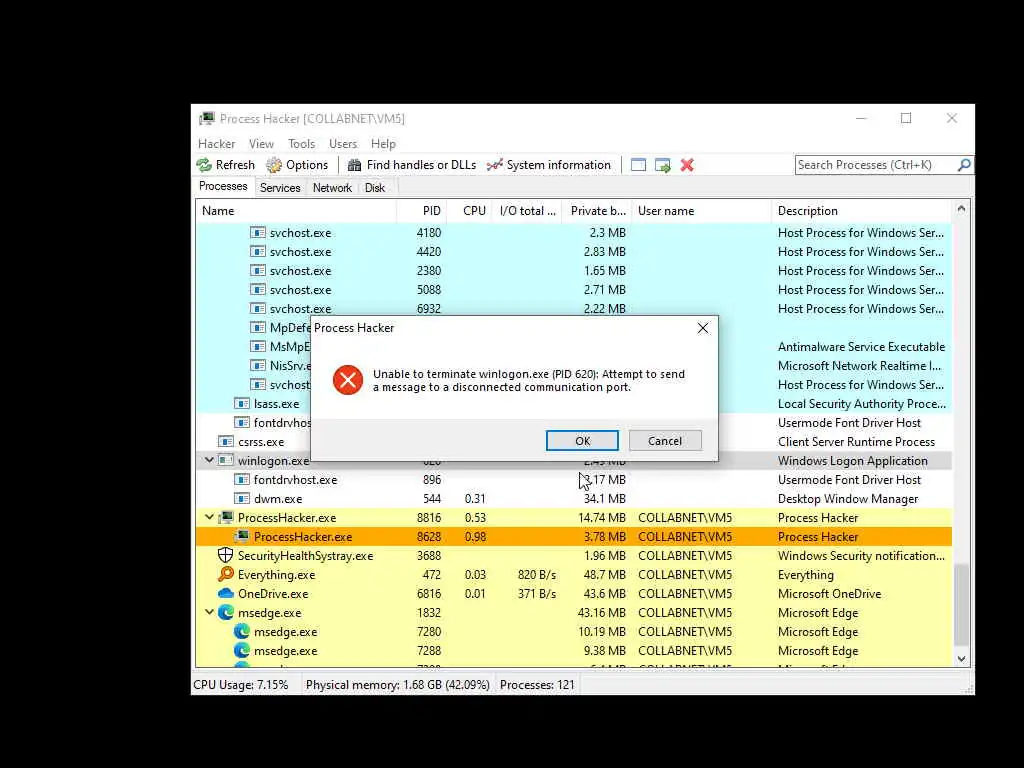Close the Process Hacker error dialog

coord(703,328)
